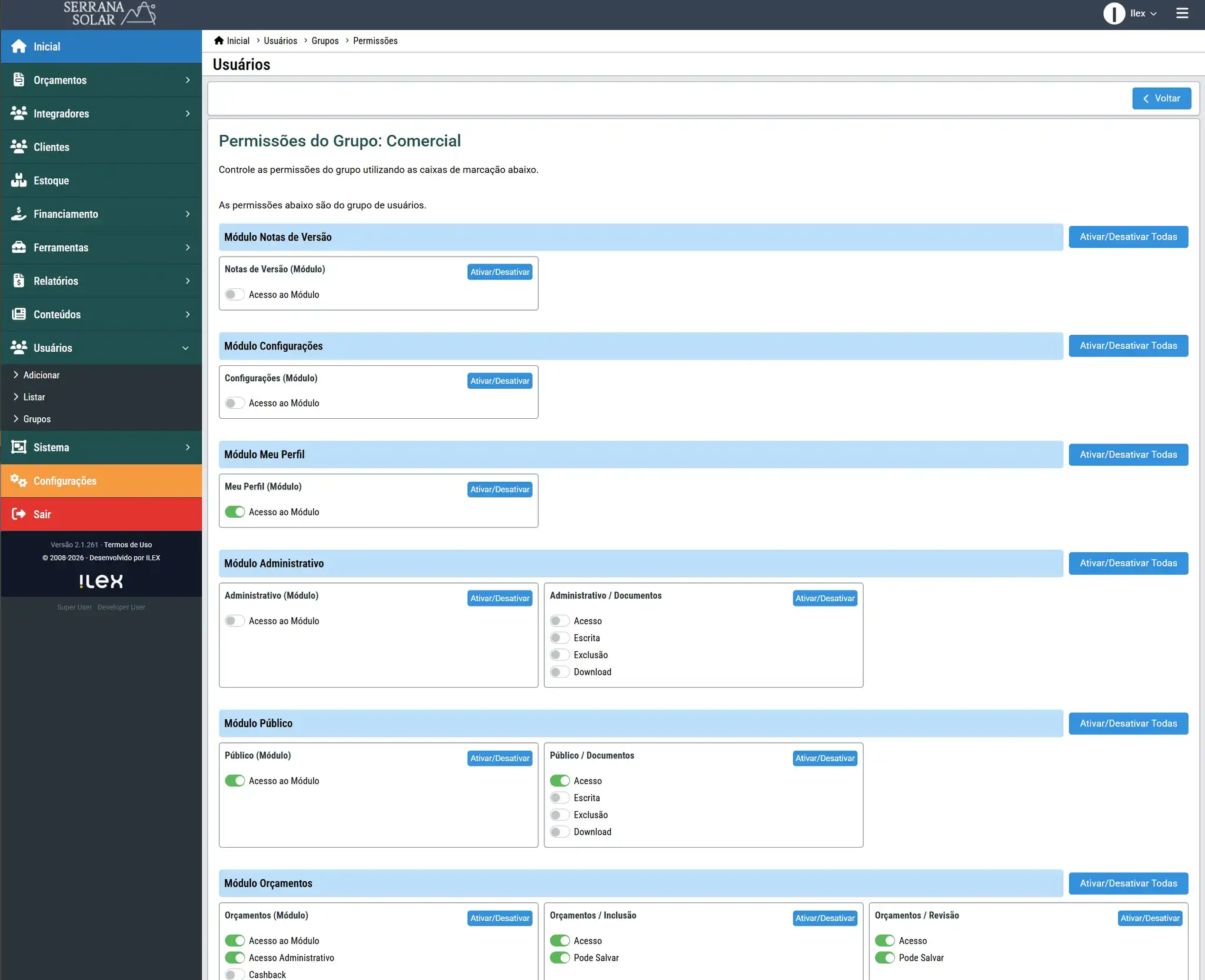1205x980 pixels.
Task: Toggle Escrita under Público / Documentos
Action: coord(560,798)
